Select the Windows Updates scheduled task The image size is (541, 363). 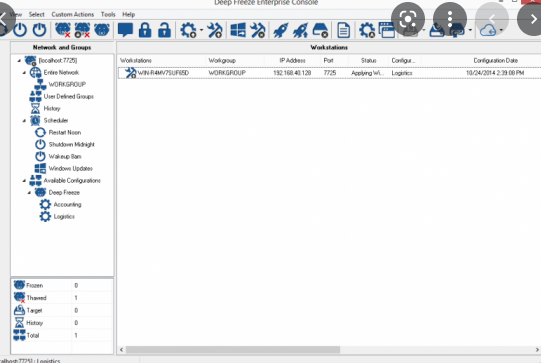click(x=71, y=169)
